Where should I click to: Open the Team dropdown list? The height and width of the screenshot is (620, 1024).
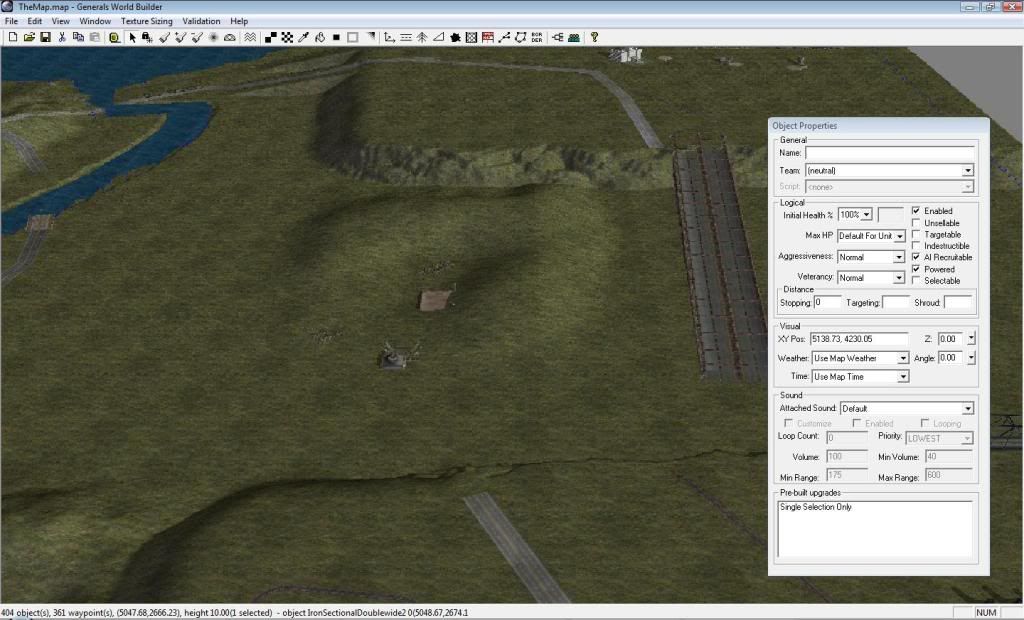coord(967,171)
